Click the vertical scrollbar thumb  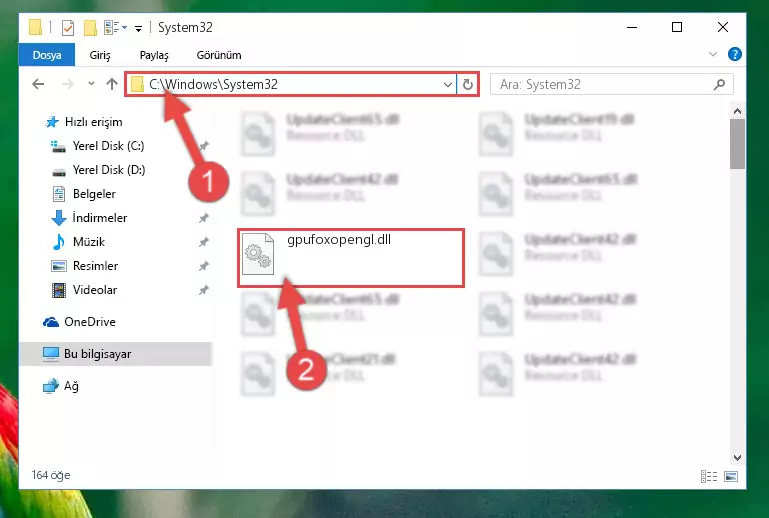pos(737,144)
